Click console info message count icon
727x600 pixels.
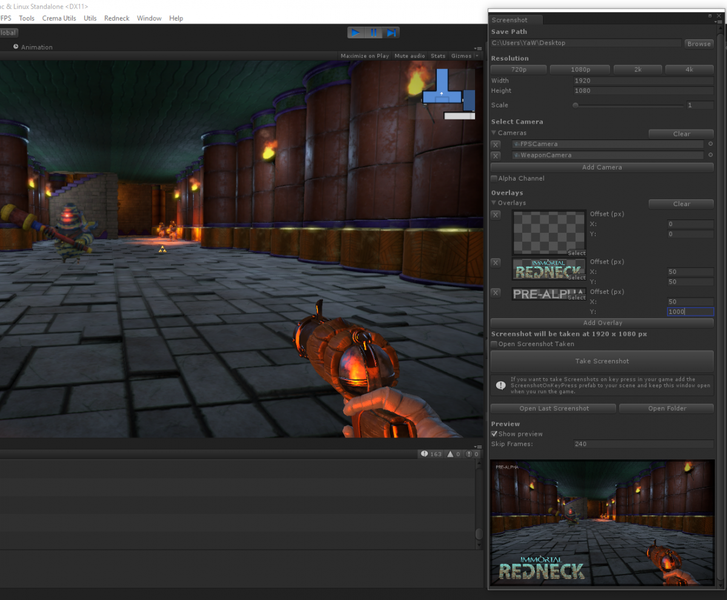coord(424,454)
